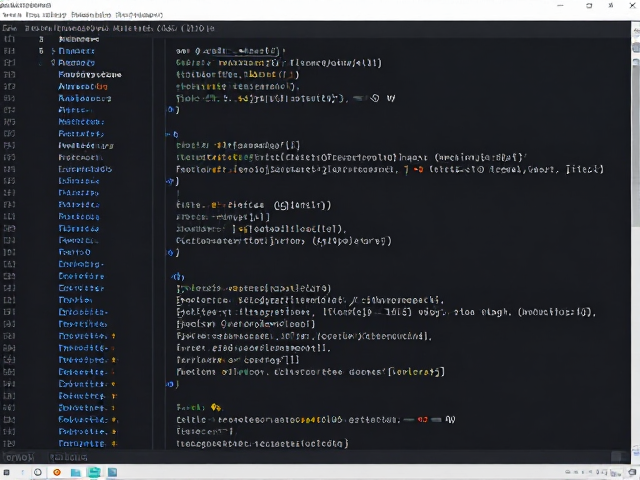
Task: Open the leftmost menu in the menu bar
Action: point(12,15)
